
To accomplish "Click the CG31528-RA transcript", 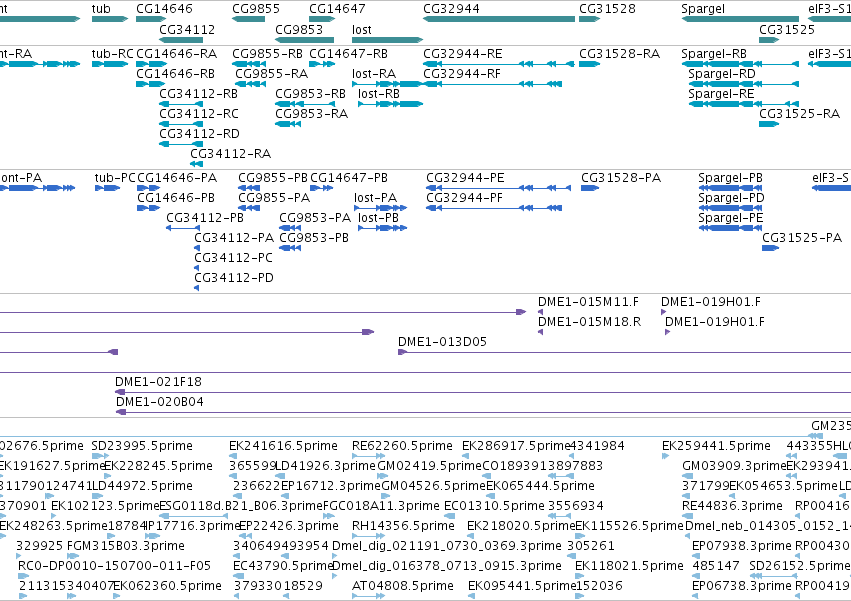I will (x=619, y=54).
